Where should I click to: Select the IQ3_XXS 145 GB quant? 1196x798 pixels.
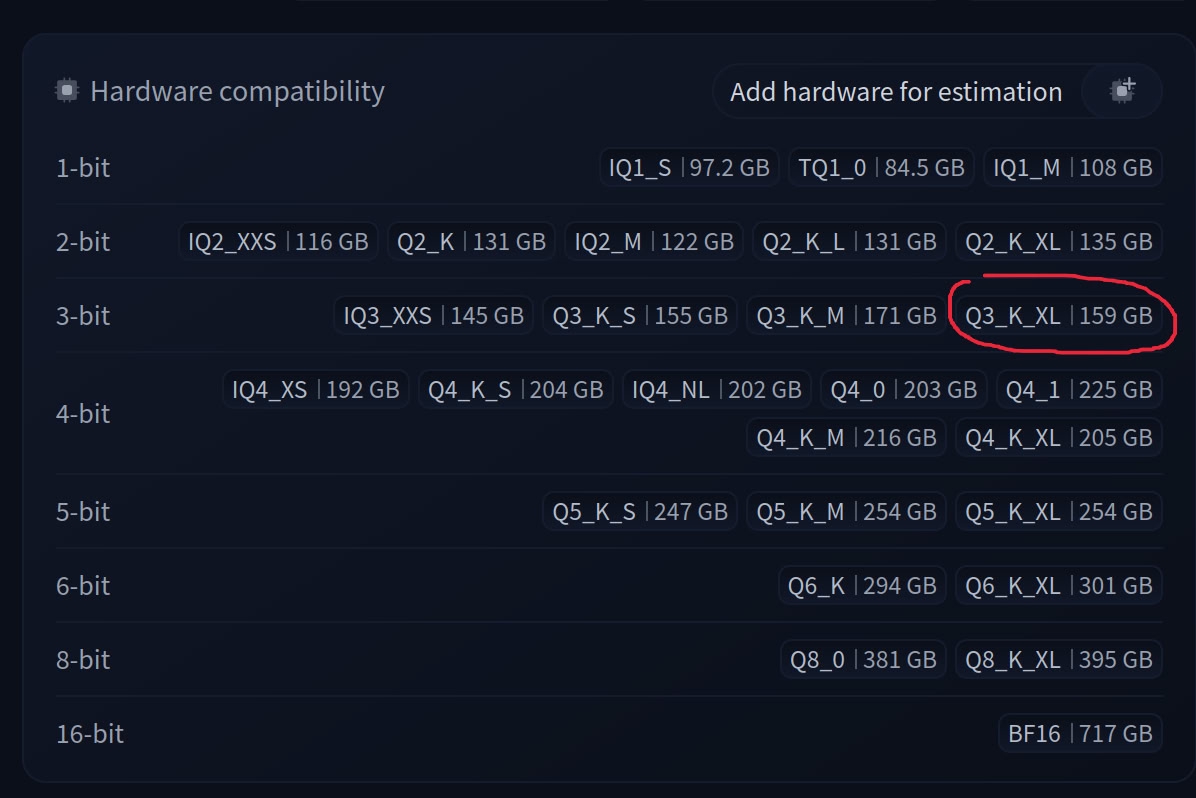point(433,315)
